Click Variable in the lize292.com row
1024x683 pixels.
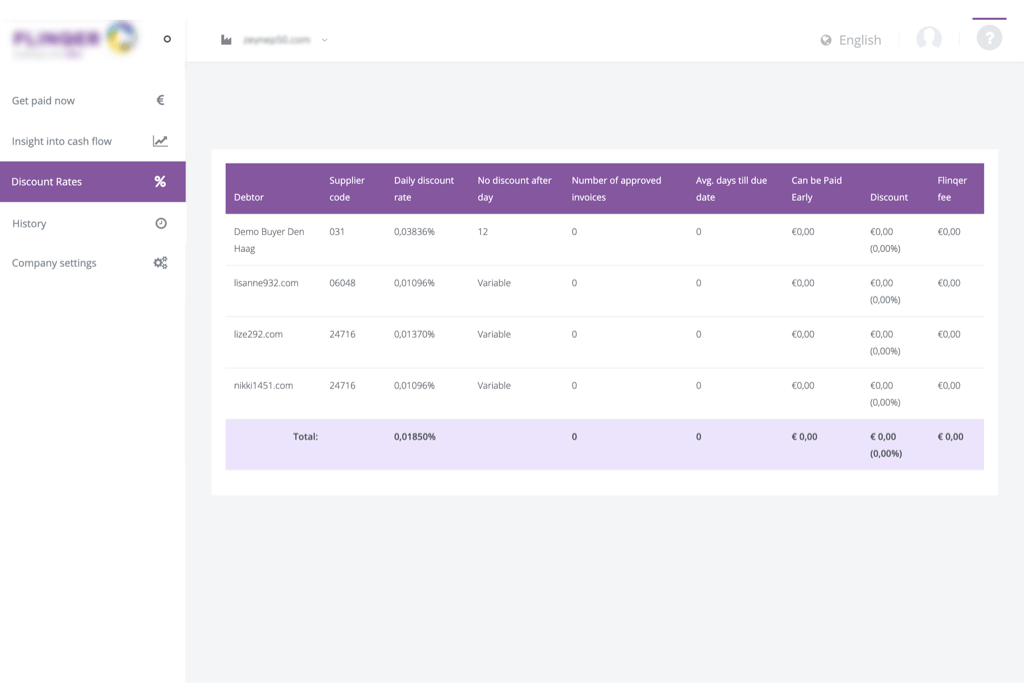pos(494,334)
